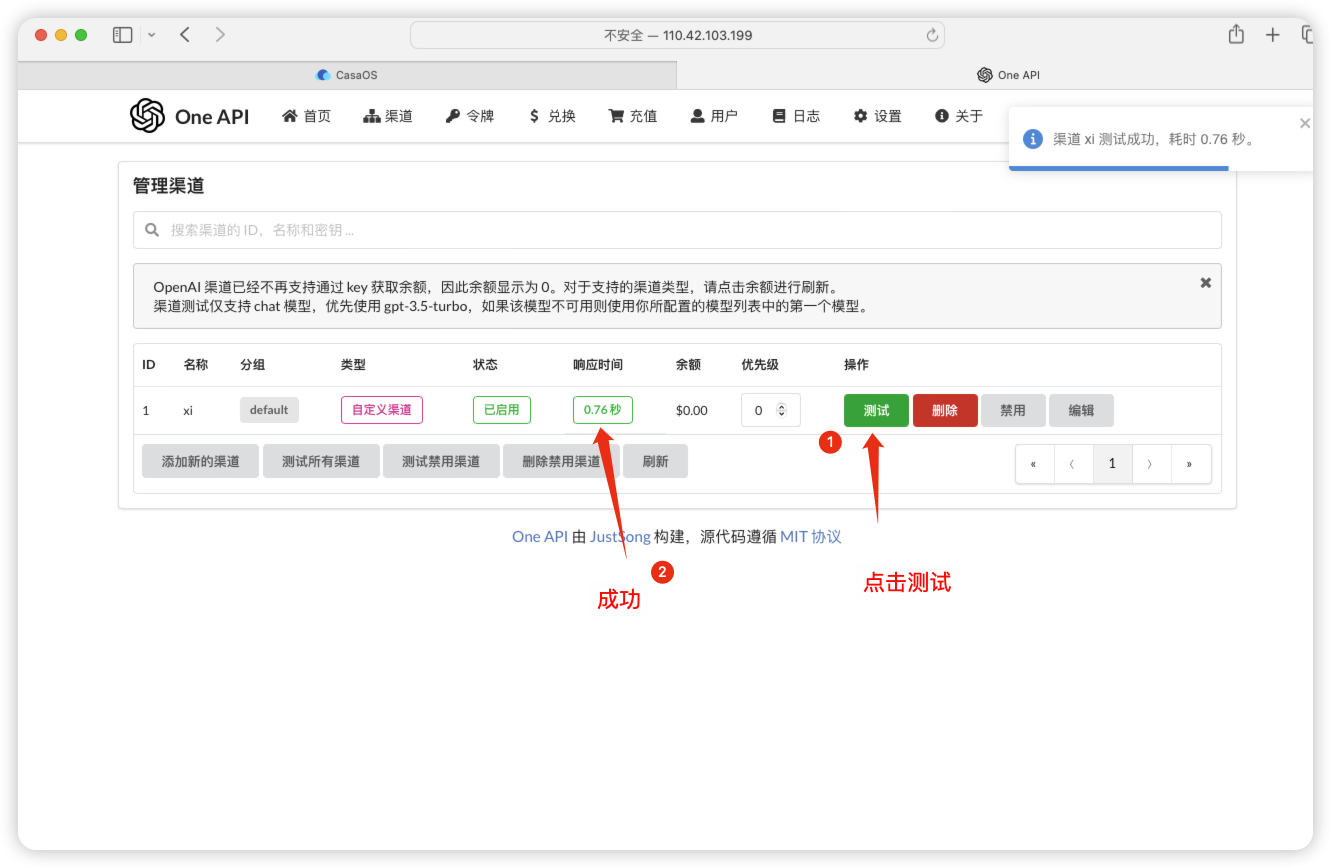The width and height of the screenshot is (1331, 868).
Task: Reload the page with refresh icon
Action: [x=932, y=35]
